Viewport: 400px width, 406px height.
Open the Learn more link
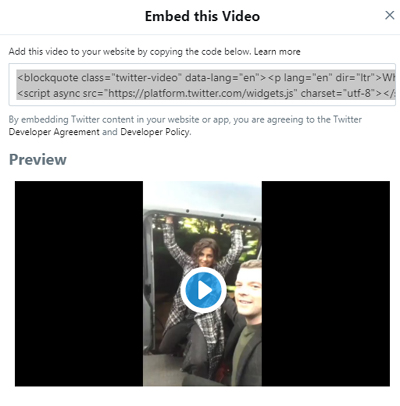pyautogui.click(x=277, y=52)
